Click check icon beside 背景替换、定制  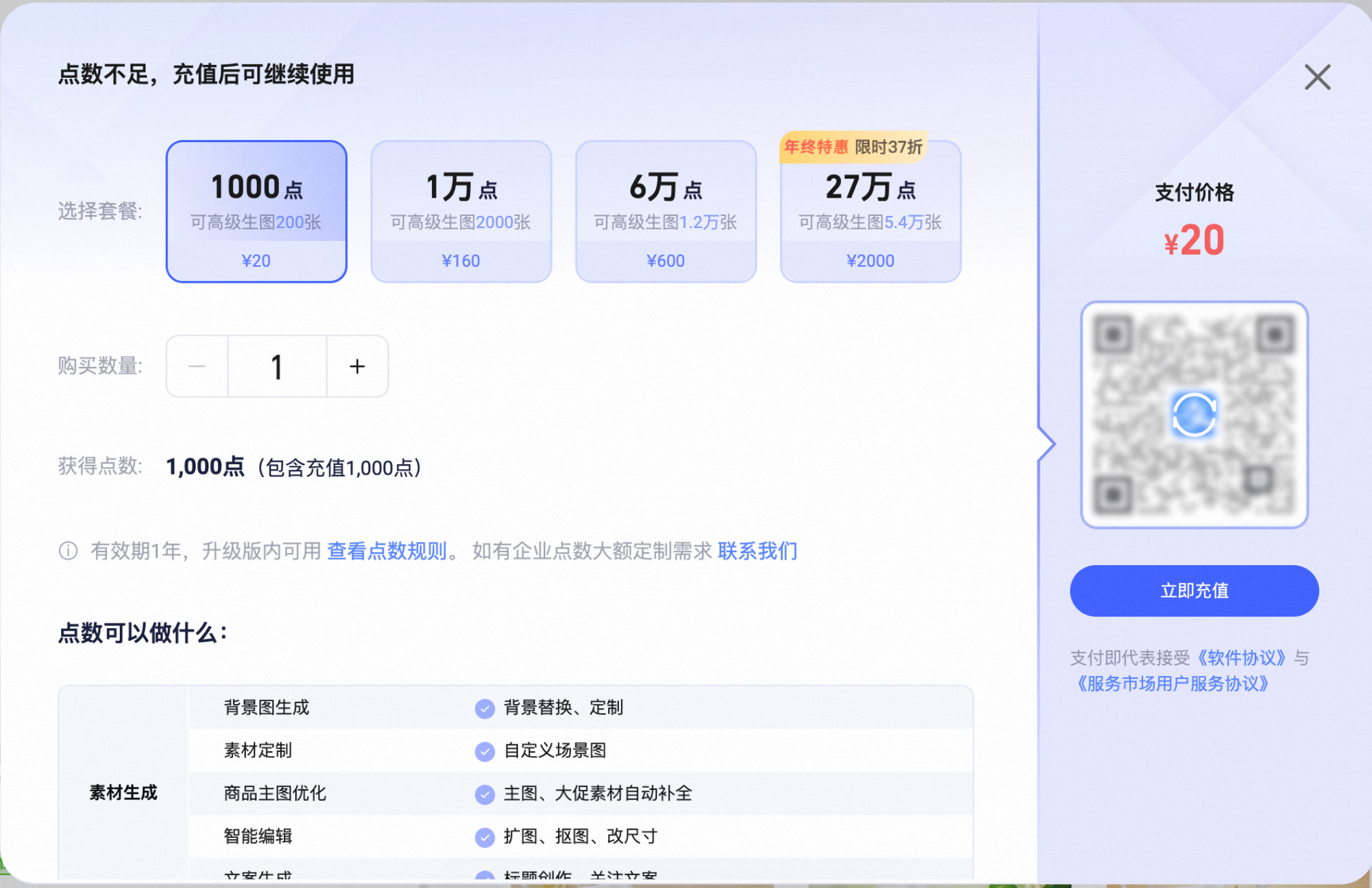485,709
